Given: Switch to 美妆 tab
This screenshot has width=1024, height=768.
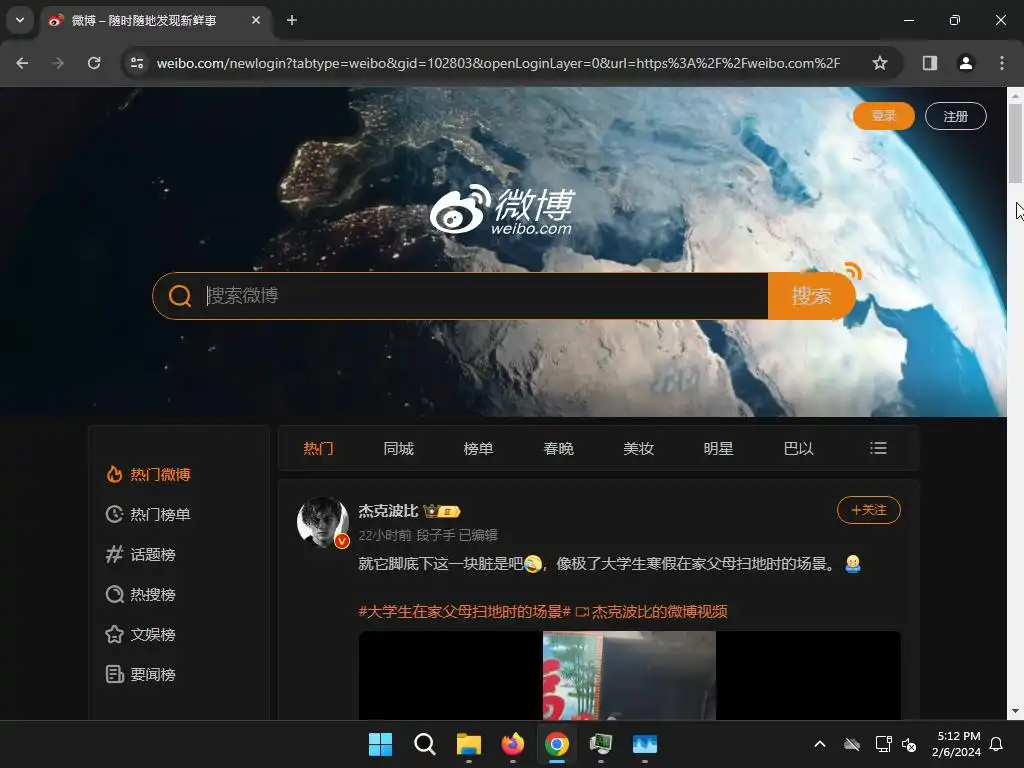Looking at the screenshot, I should [x=639, y=449].
